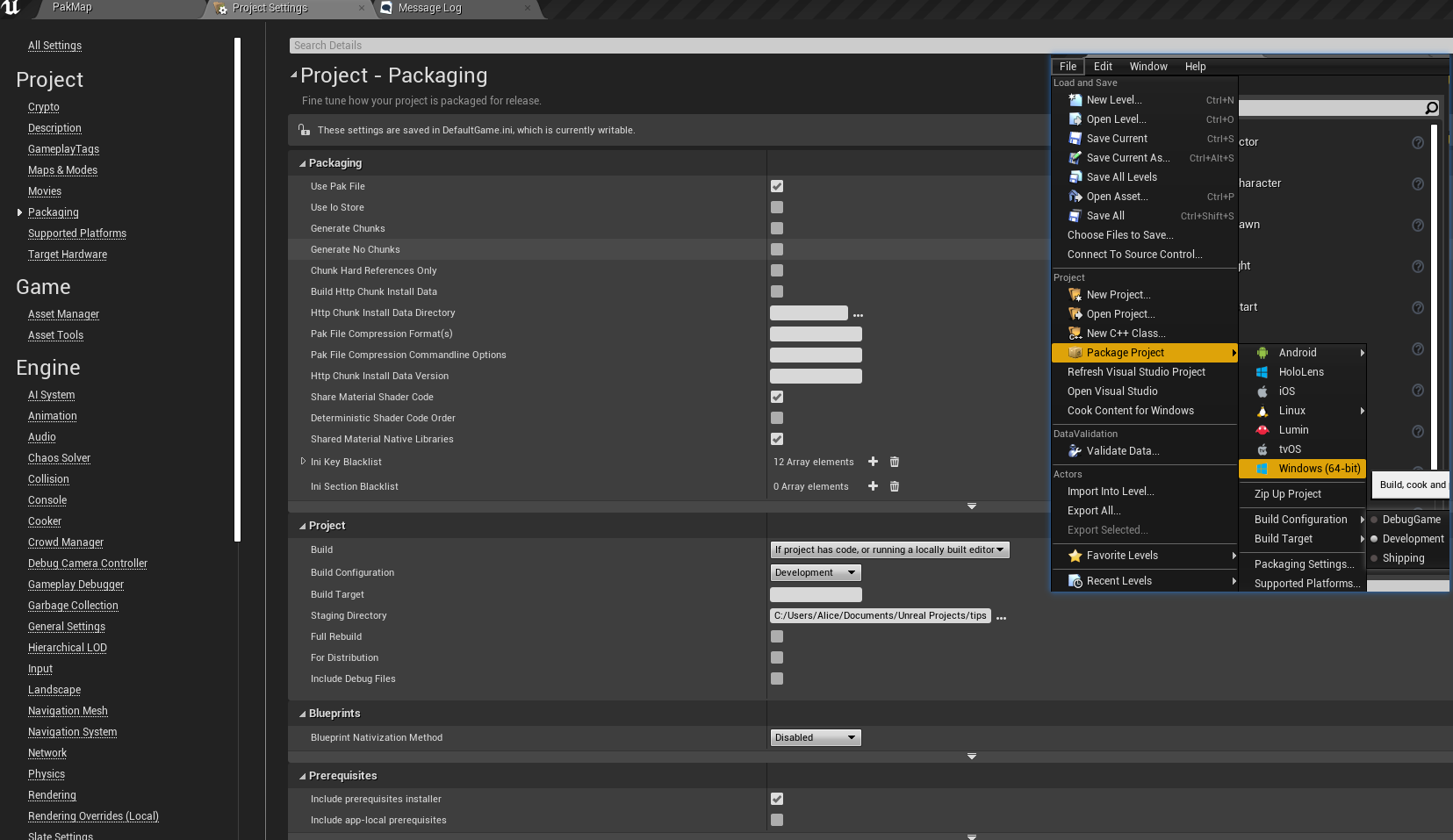Click the iOS apple icon

[x=1262, y=391]
